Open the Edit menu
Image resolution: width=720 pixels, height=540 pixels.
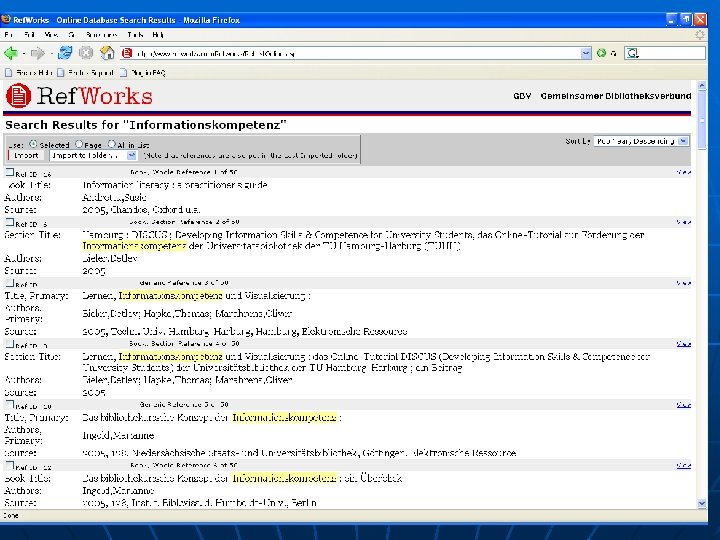point(30,34)
